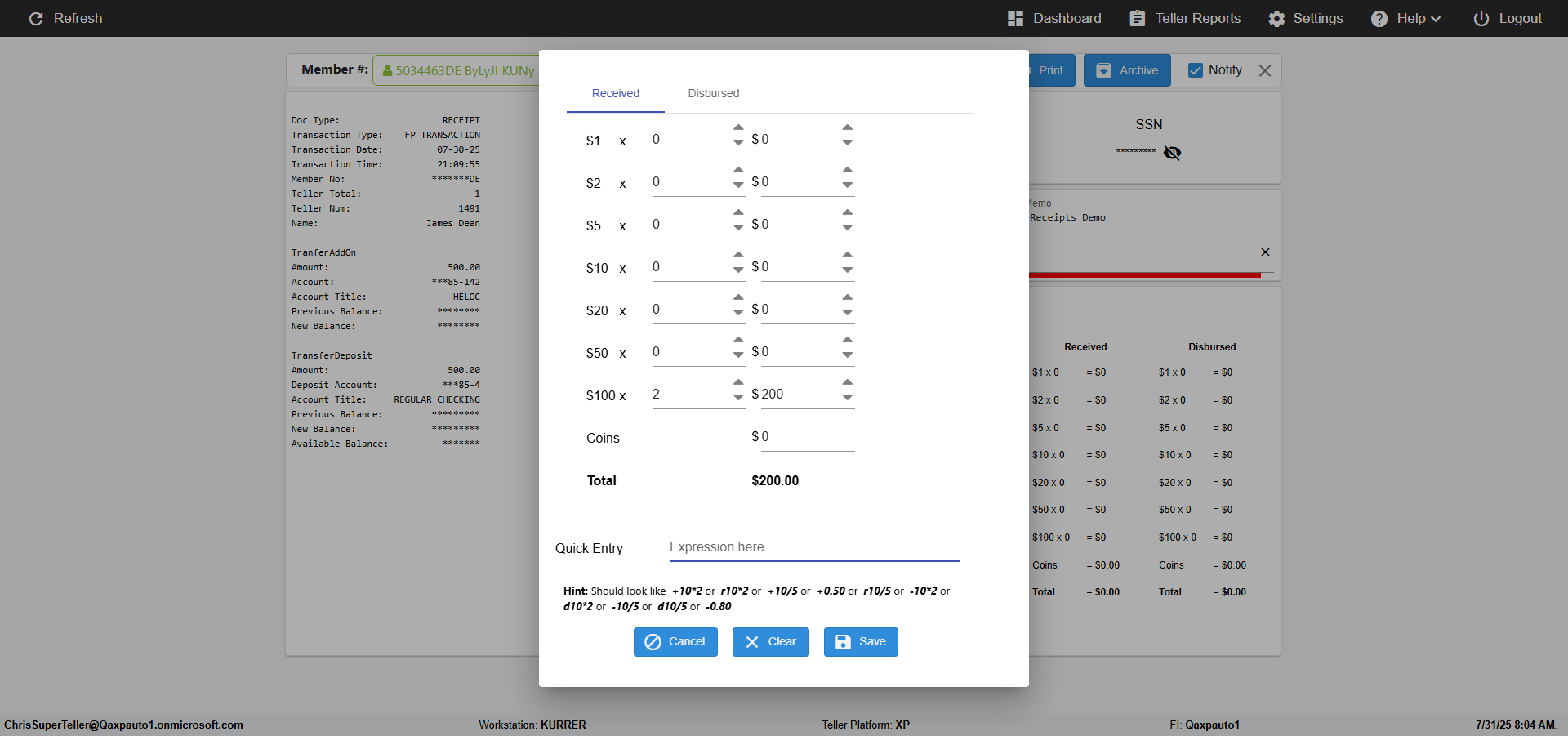1568x736 pixels.
Task: Toggle SSN visibility eye icon
Action: pyautogui.click(x=1172, y=153)
